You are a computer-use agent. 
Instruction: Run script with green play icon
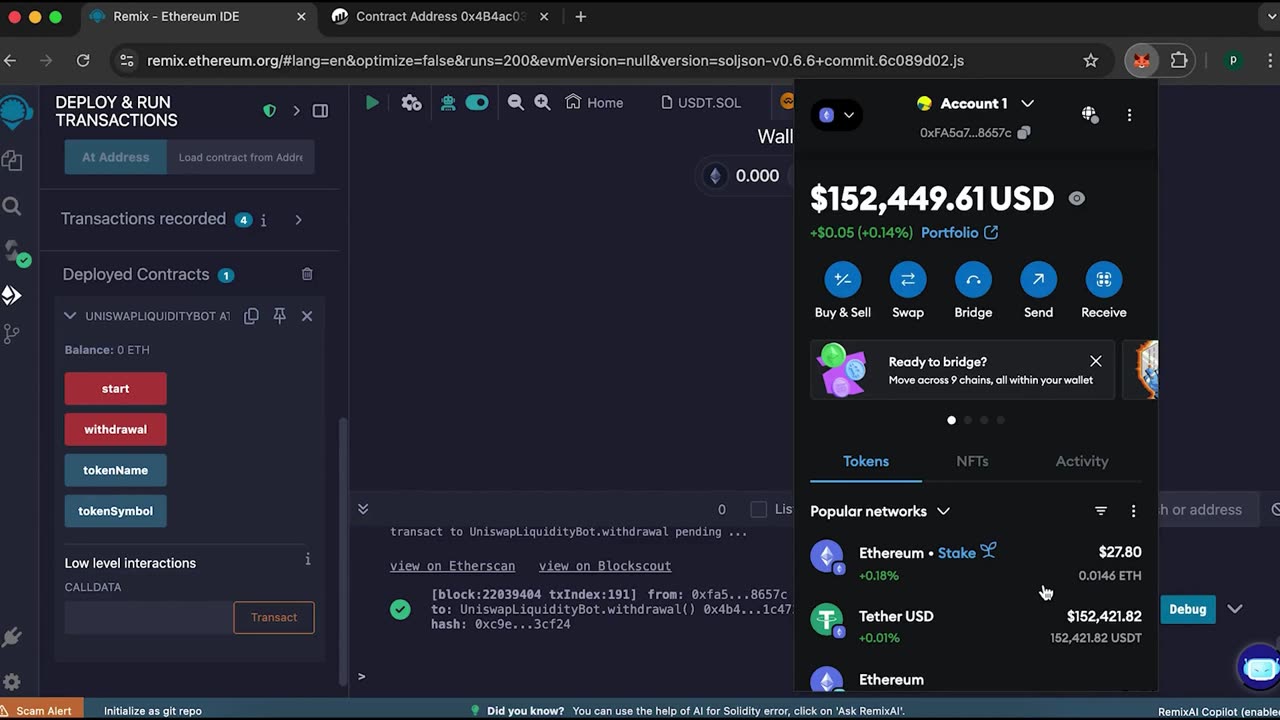point(372,102)
